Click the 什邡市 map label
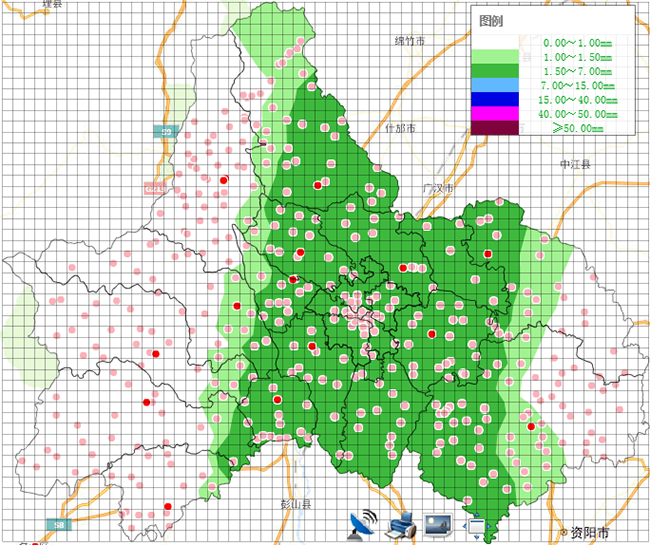Image resolution: width=650 pixels, height=545 pixels. [x=400, y=128]
